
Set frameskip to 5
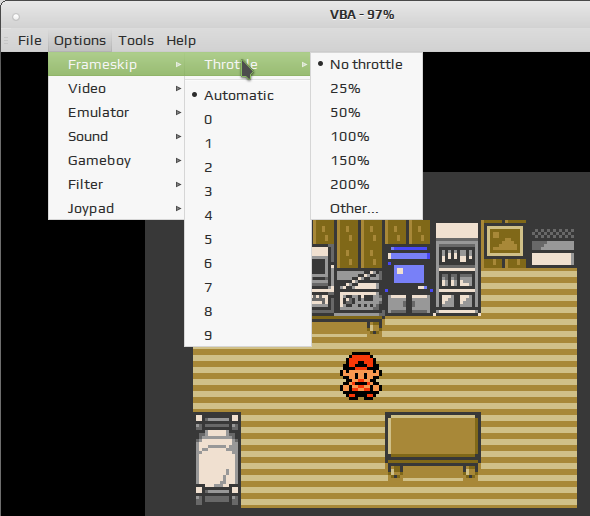248,239
